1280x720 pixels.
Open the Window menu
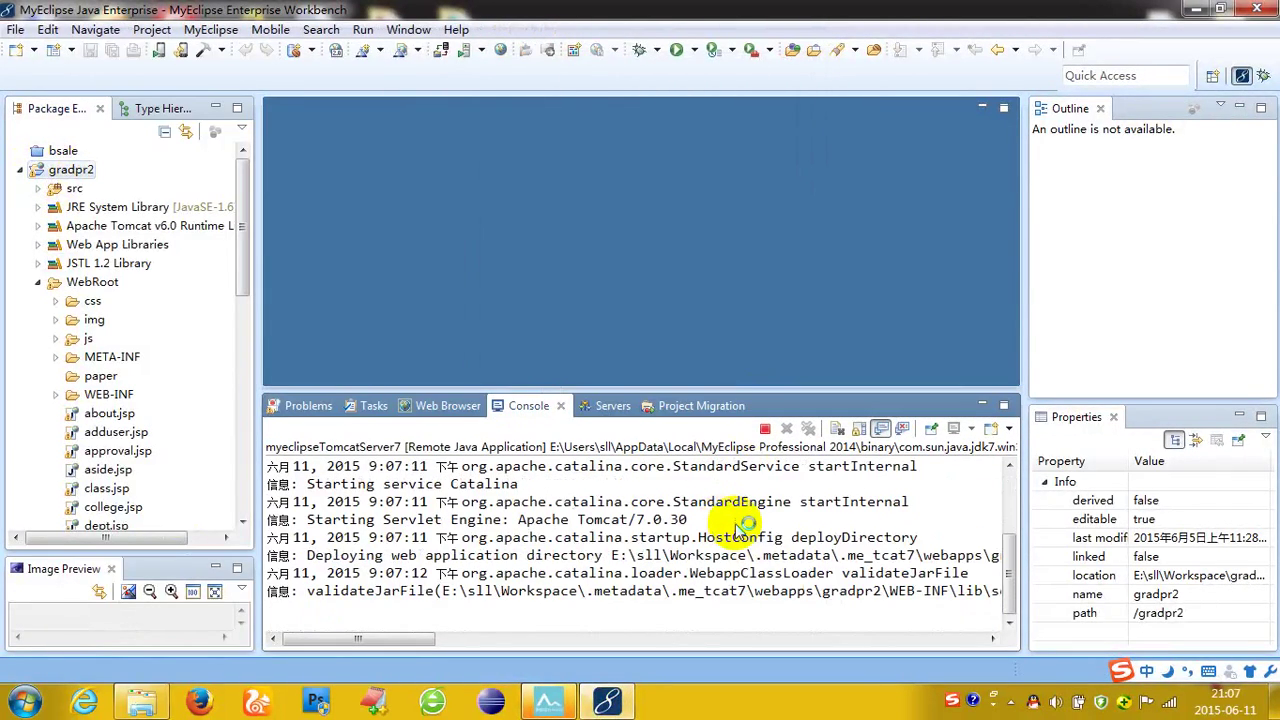[408, 30]
